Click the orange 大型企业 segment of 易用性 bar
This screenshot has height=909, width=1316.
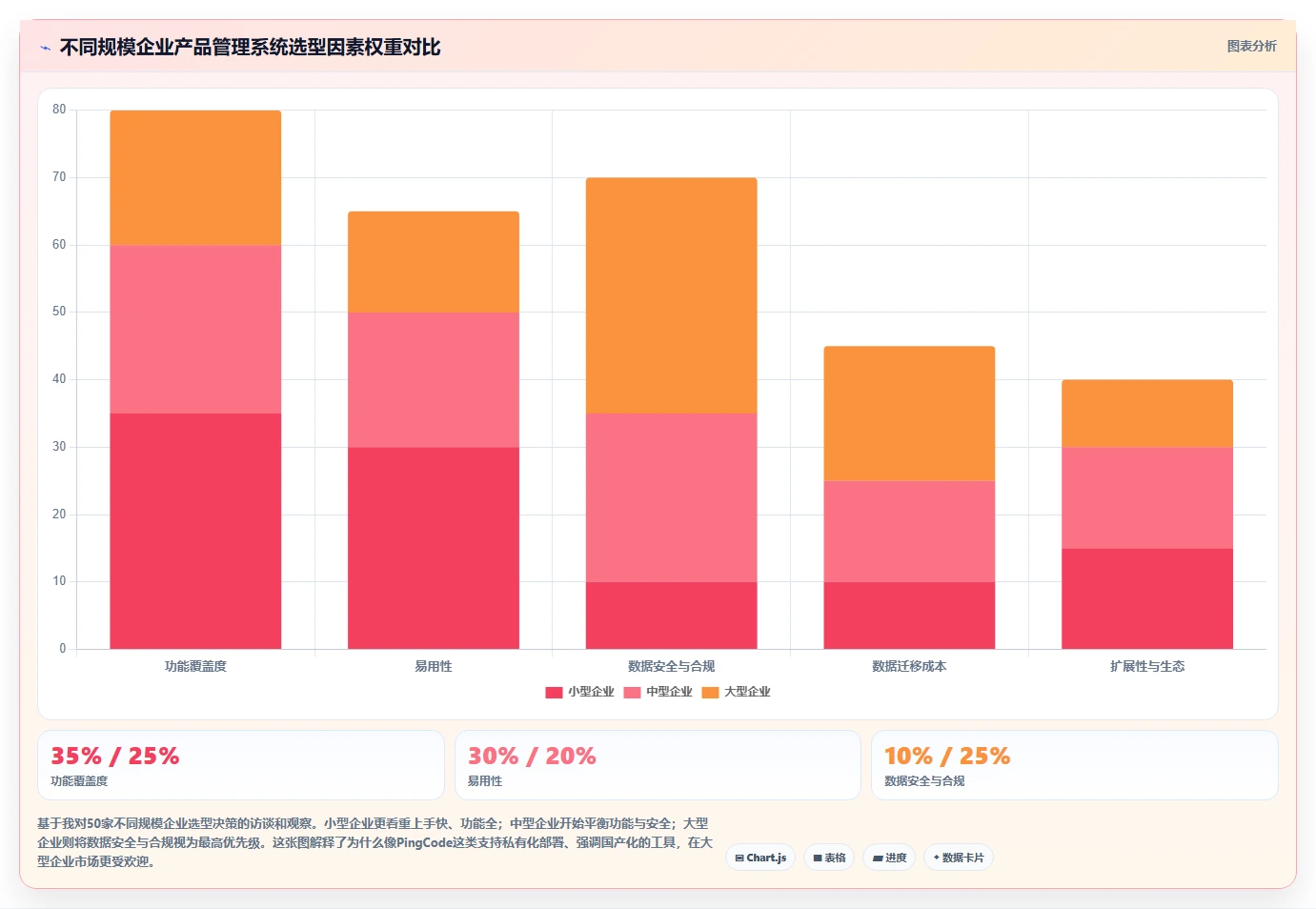434,262
